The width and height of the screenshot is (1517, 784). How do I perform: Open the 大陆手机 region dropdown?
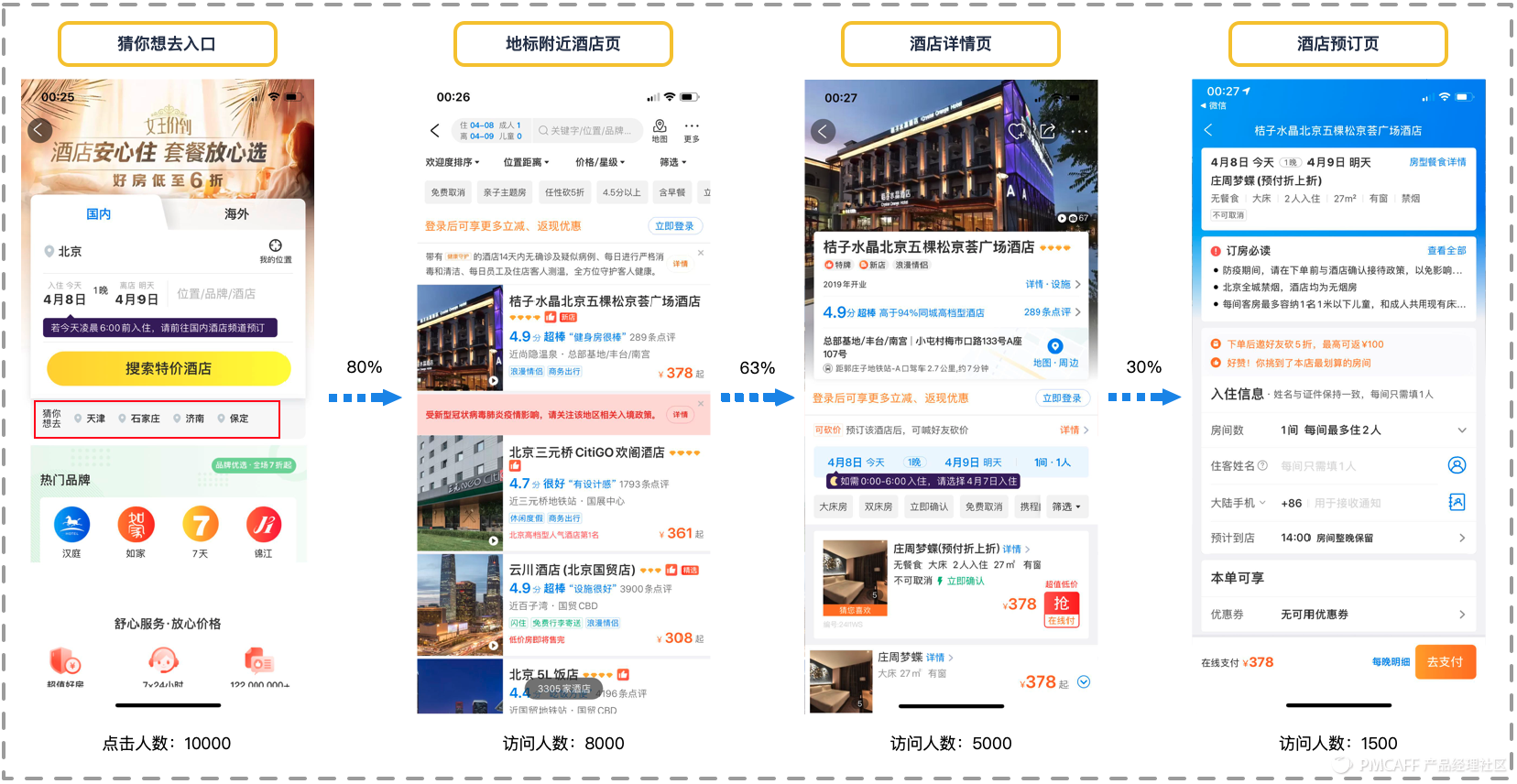[1239, 503]
